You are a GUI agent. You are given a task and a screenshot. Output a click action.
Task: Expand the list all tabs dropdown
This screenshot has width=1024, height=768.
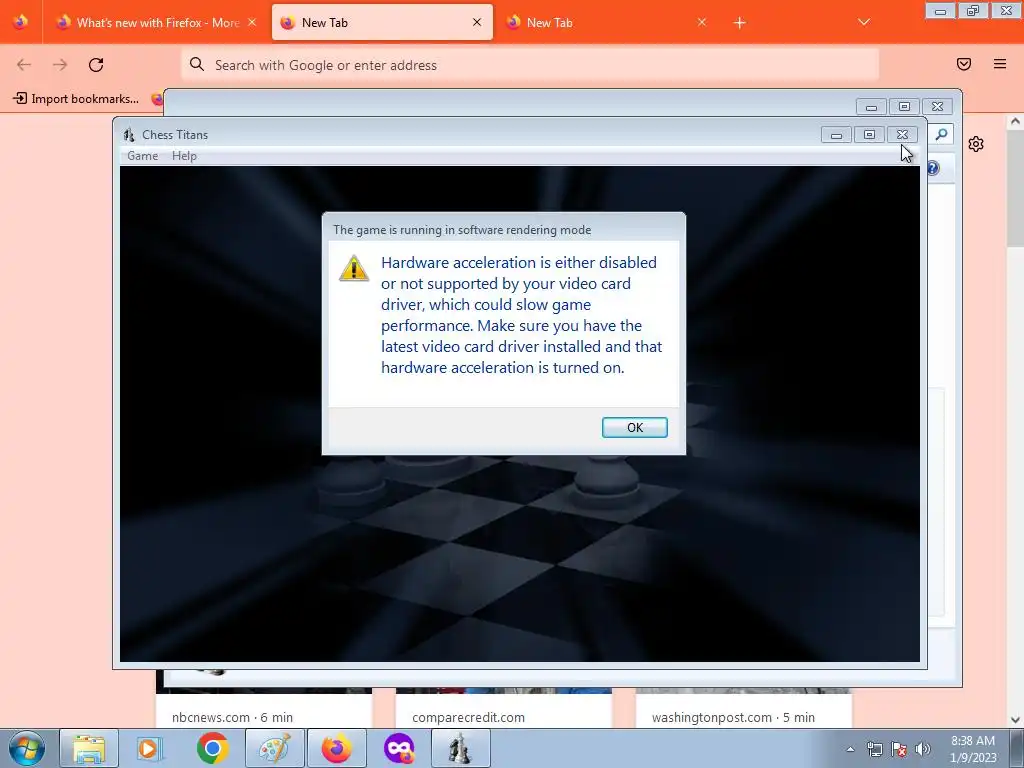point(863,22)
